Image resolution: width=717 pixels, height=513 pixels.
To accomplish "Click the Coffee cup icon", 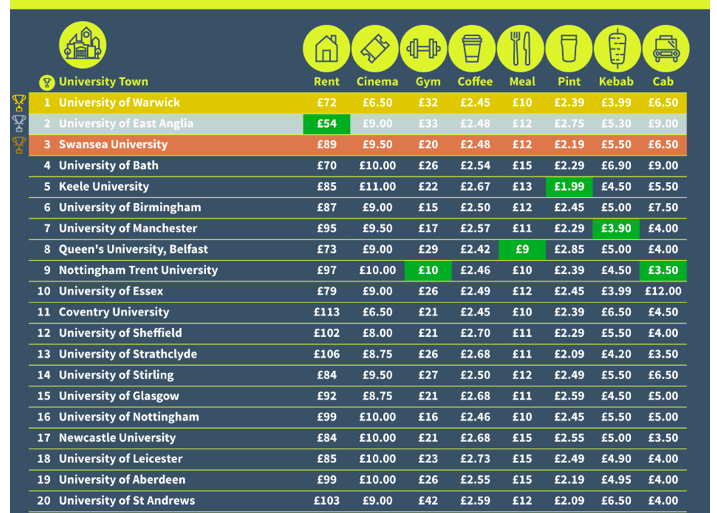I will (473, 48).
